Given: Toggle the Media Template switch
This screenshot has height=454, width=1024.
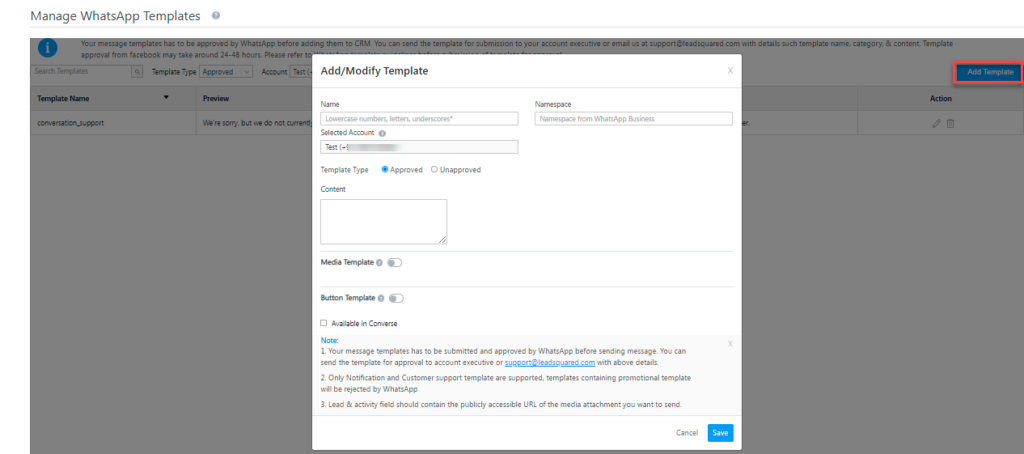Looking at the screenshot, I should (394, 263).
